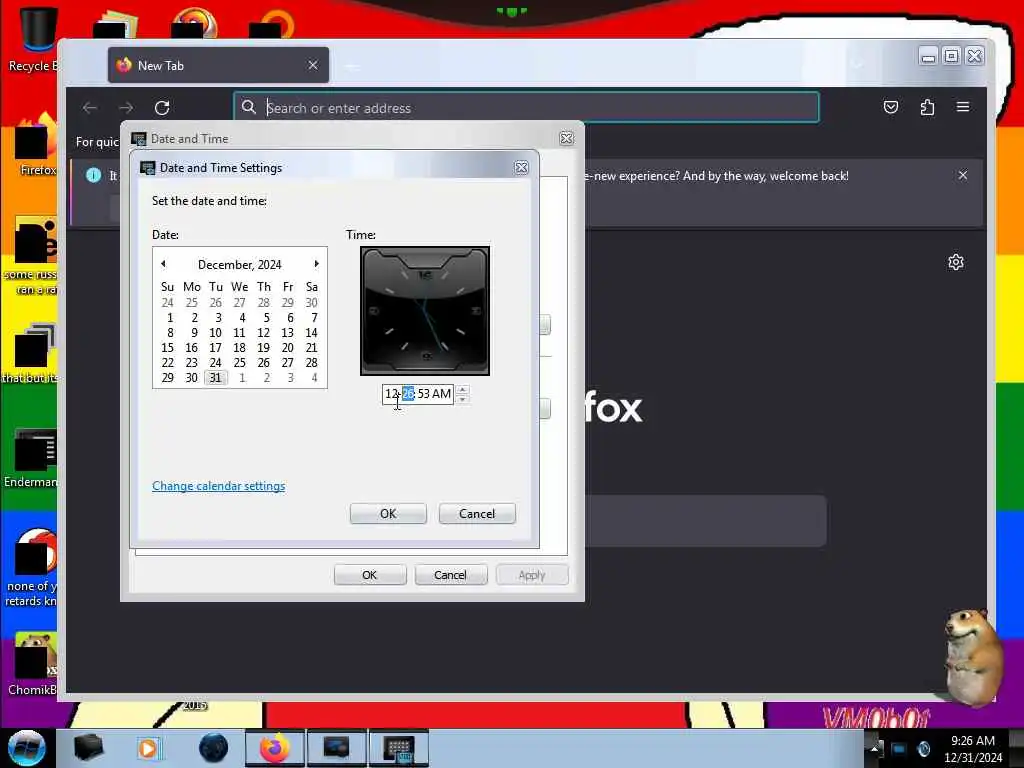Open the Firefox desktop shortcut

(x=36, y=145)
